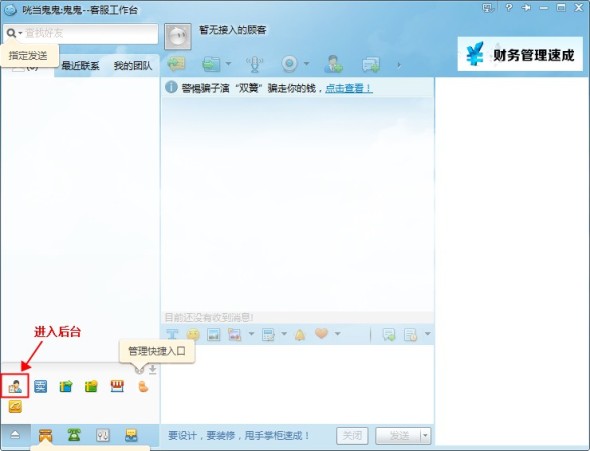
Task: Click the green telephone icon
Action: pyautogui.click(x=74, y=435)
